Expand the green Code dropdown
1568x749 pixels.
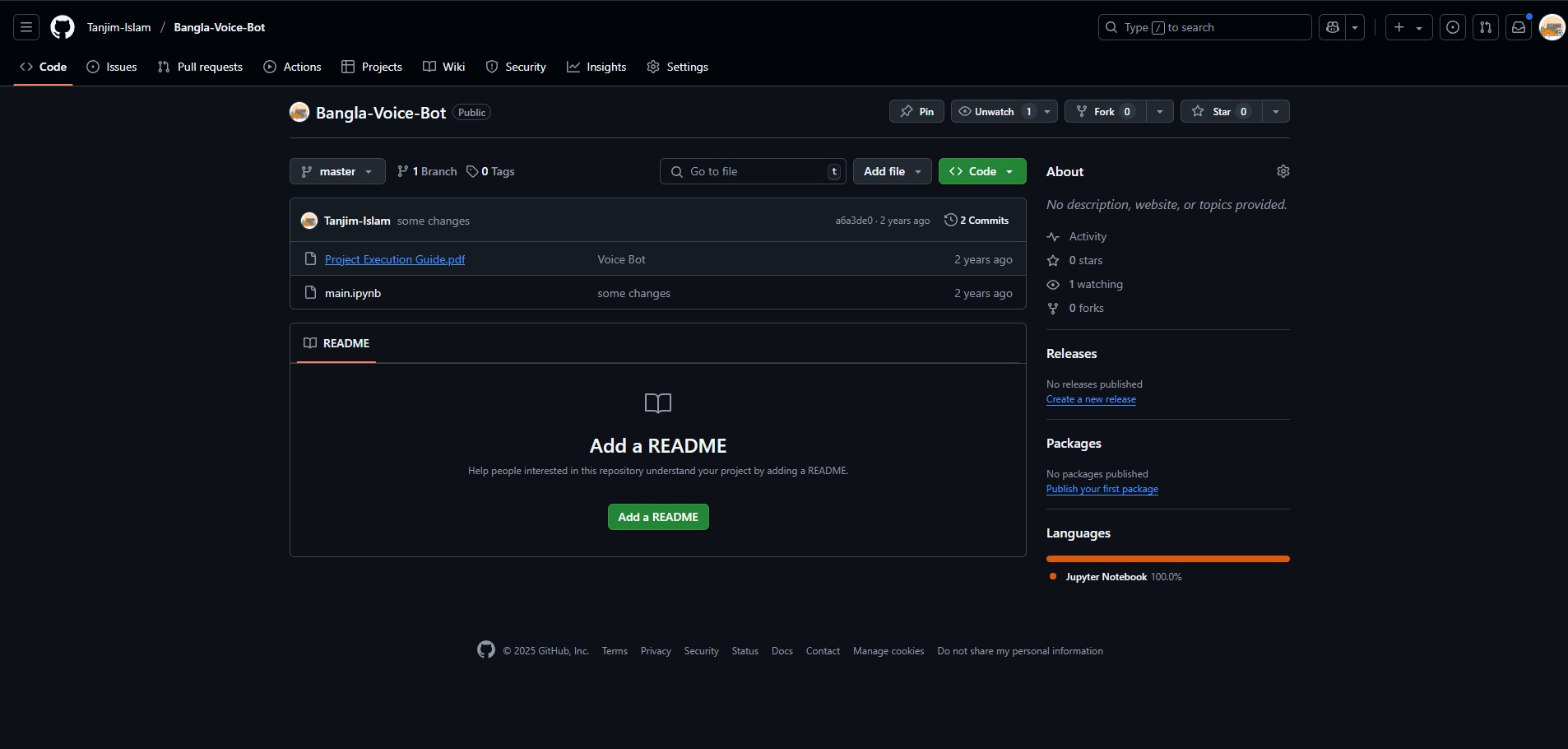pyautogui.click(x=981, y=171)
